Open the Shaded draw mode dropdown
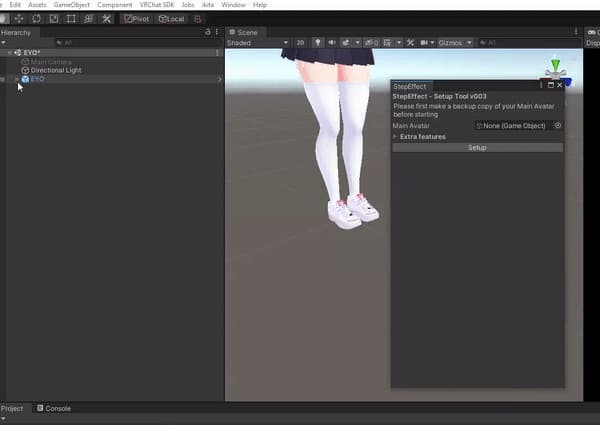600x425 pixels. (x=255, y=43)
